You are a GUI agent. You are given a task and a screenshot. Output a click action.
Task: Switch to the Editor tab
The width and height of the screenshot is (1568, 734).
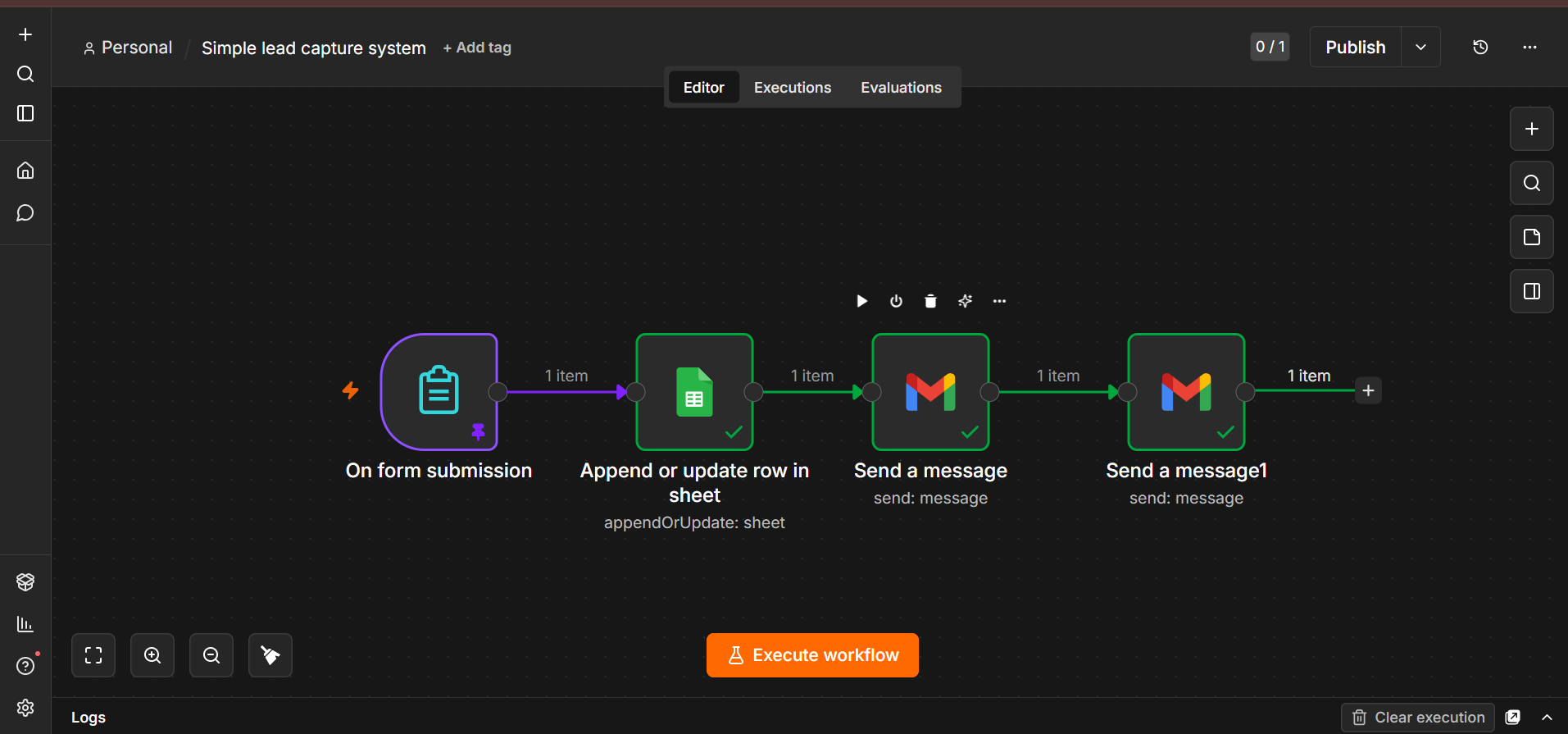click(x=703, y=87)
